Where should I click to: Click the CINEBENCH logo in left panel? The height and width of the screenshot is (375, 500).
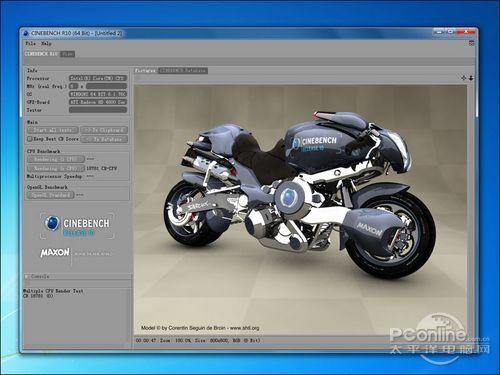(77, 225)
